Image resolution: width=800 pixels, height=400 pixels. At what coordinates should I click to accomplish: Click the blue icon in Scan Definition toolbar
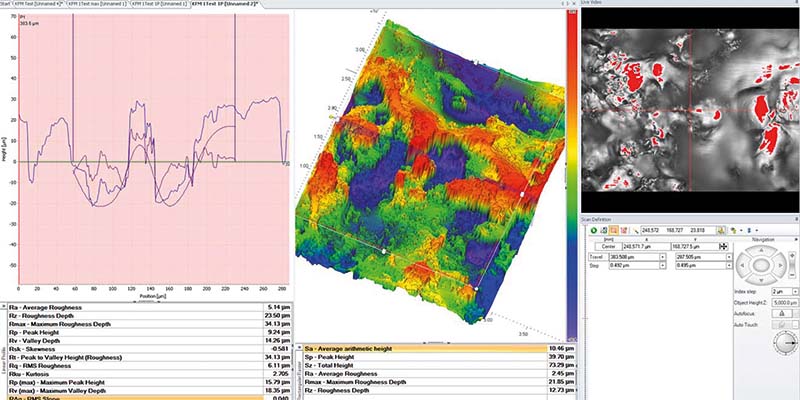[x=749, y=231]
